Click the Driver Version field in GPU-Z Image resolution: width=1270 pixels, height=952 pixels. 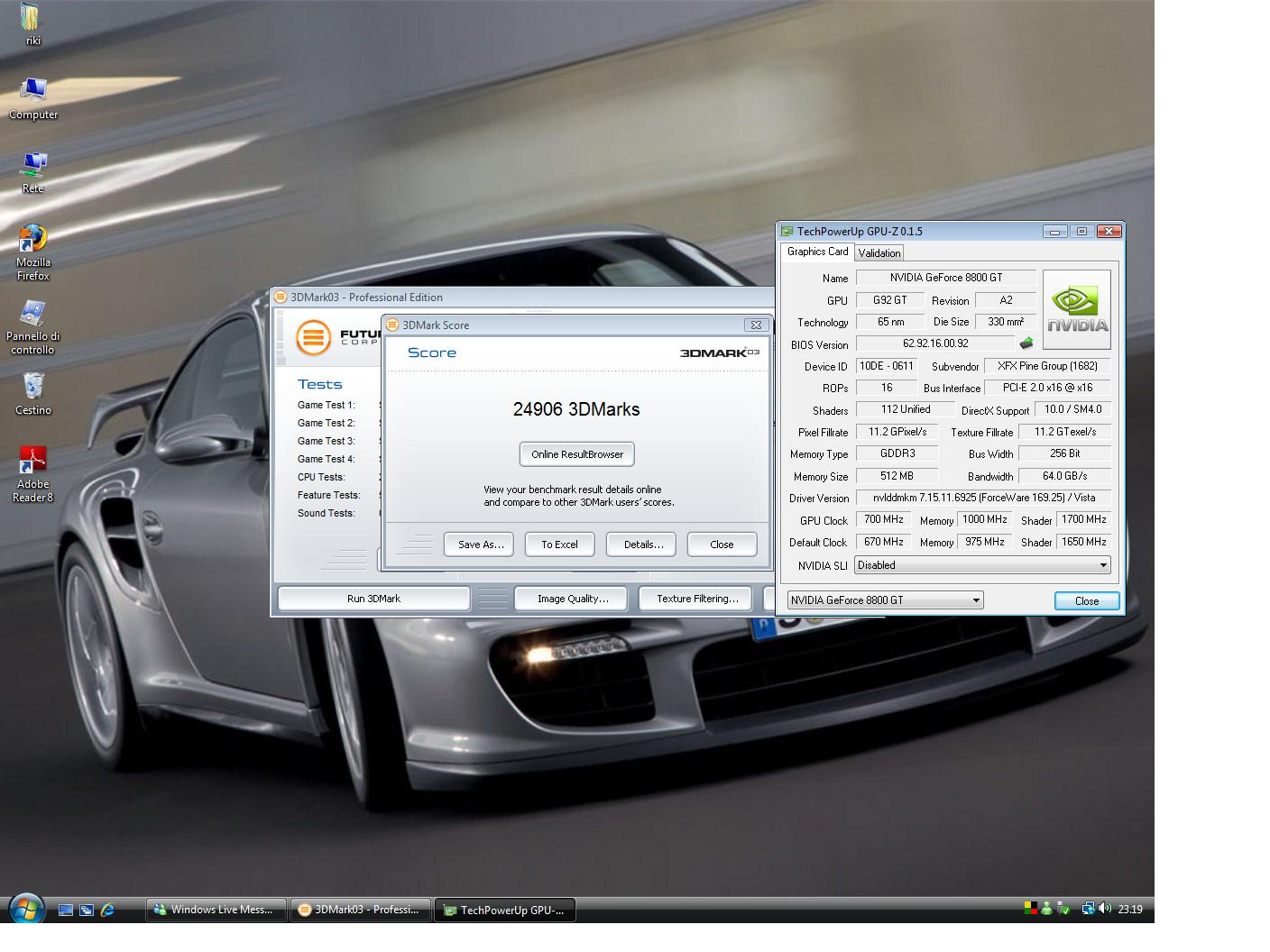coord(983,498)
